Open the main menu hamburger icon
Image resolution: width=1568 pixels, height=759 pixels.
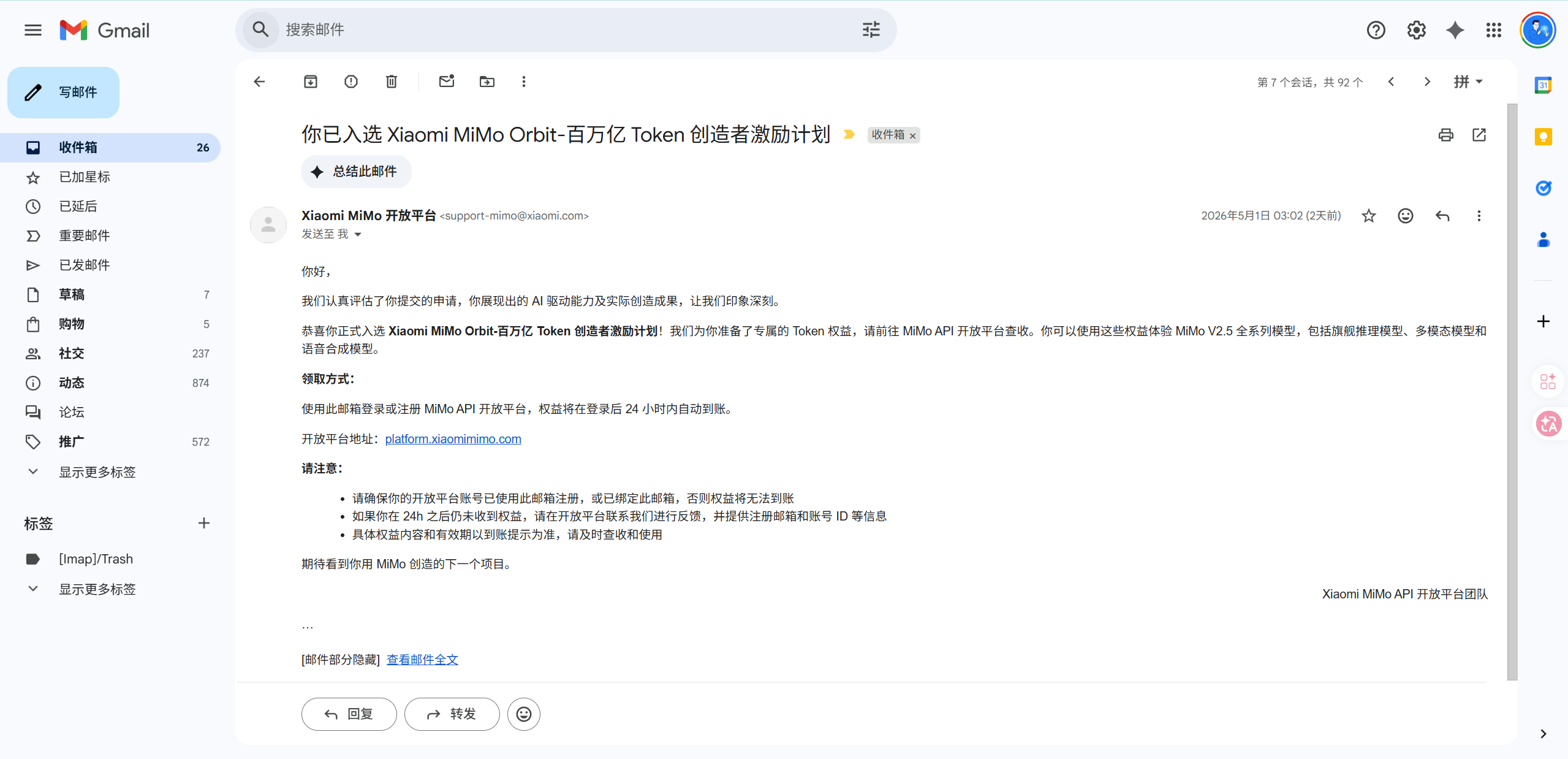[x=33, y=30]
